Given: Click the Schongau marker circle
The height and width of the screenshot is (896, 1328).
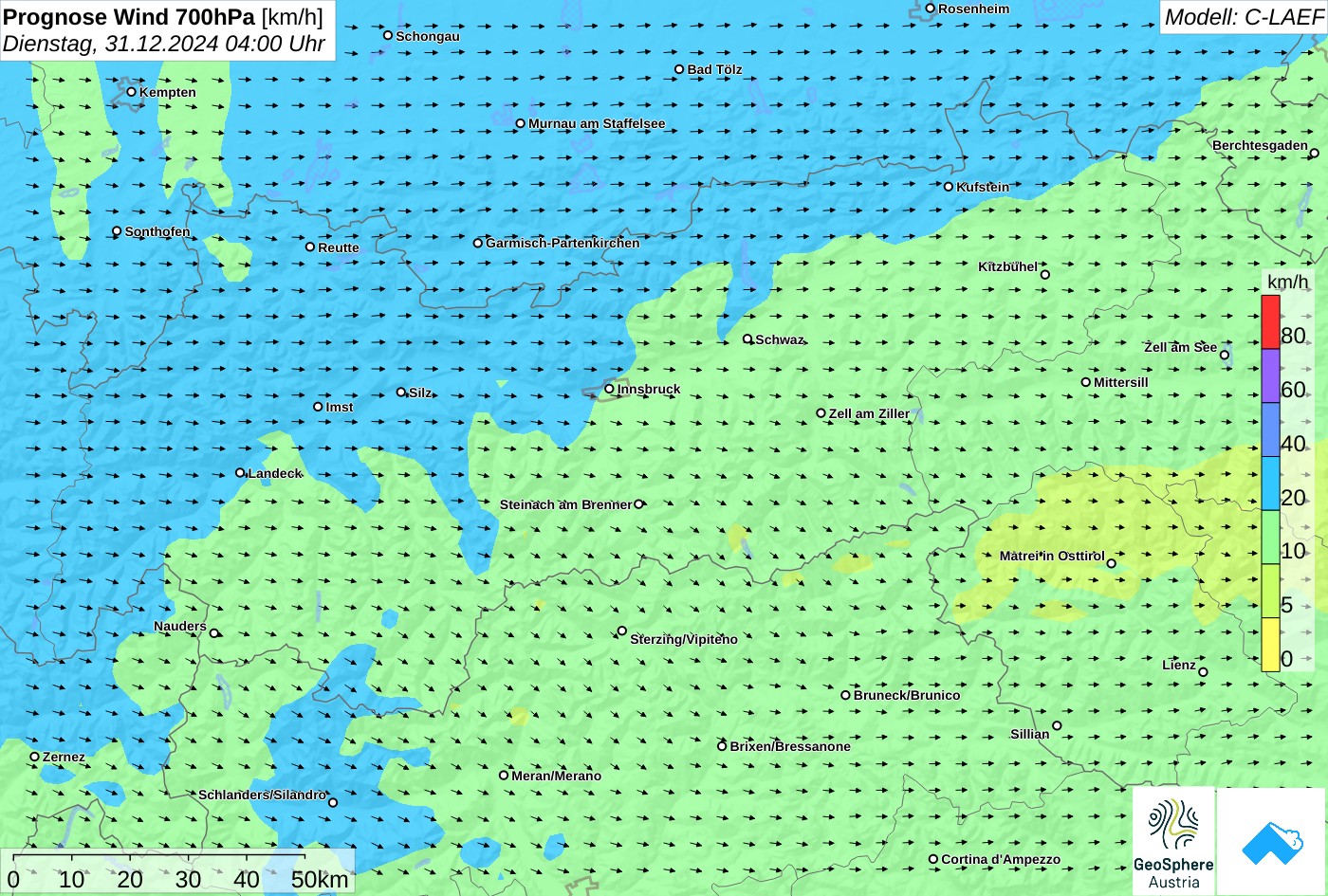Looking at the screenshot, I should [388, 35].
